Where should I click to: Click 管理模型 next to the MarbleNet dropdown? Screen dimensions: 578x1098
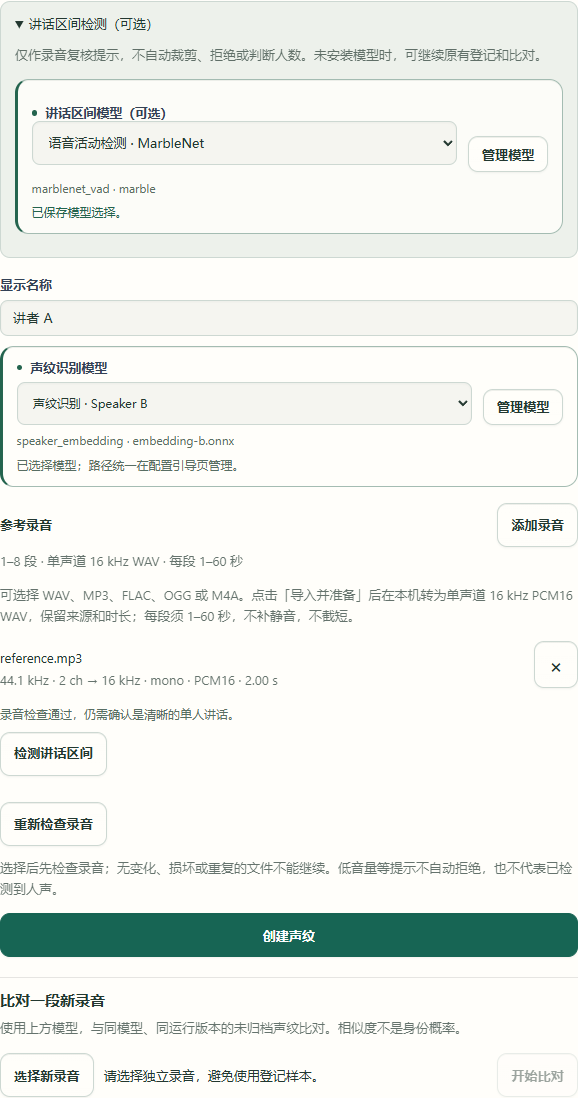[x=508, y=154]
